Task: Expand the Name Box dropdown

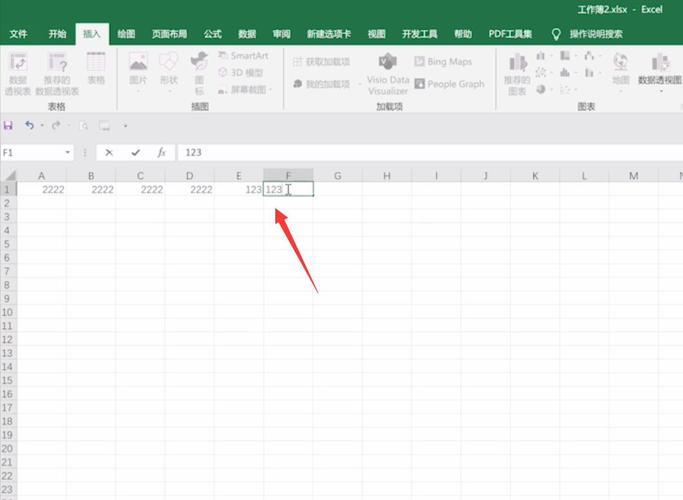Action: coord(68,152)
